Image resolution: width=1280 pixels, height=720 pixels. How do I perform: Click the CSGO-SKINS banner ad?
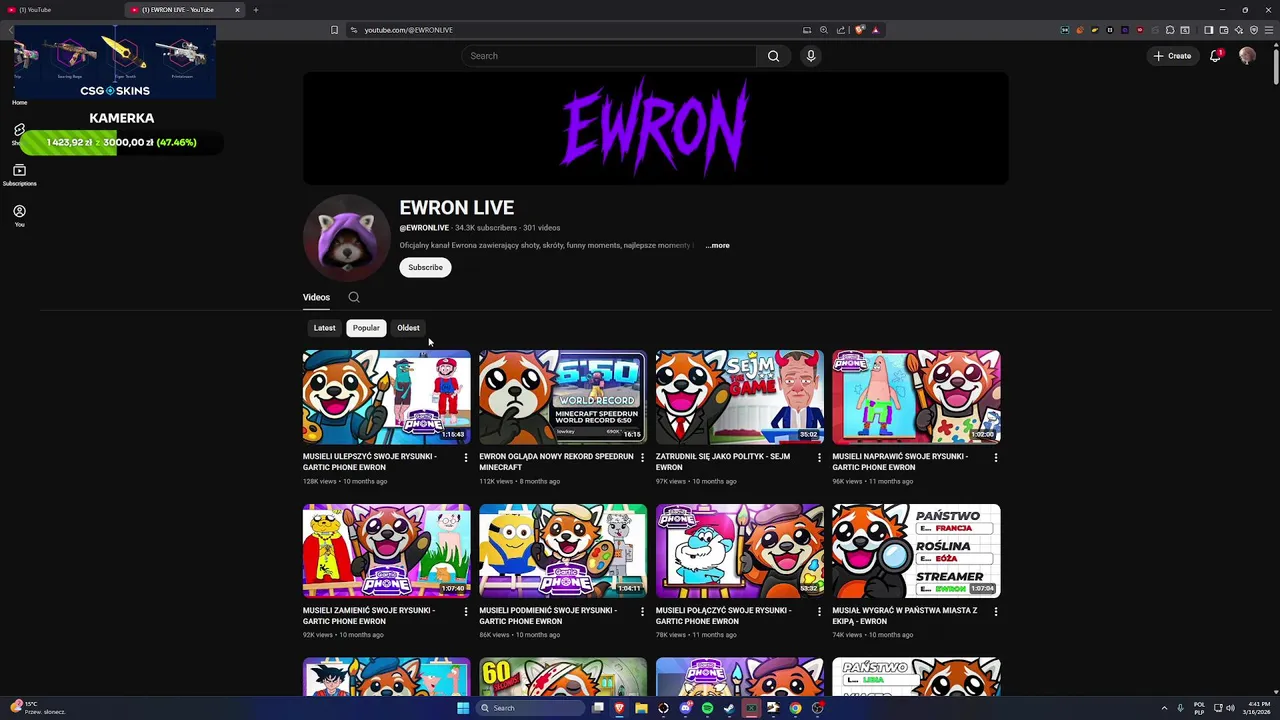tap(115, 63)
